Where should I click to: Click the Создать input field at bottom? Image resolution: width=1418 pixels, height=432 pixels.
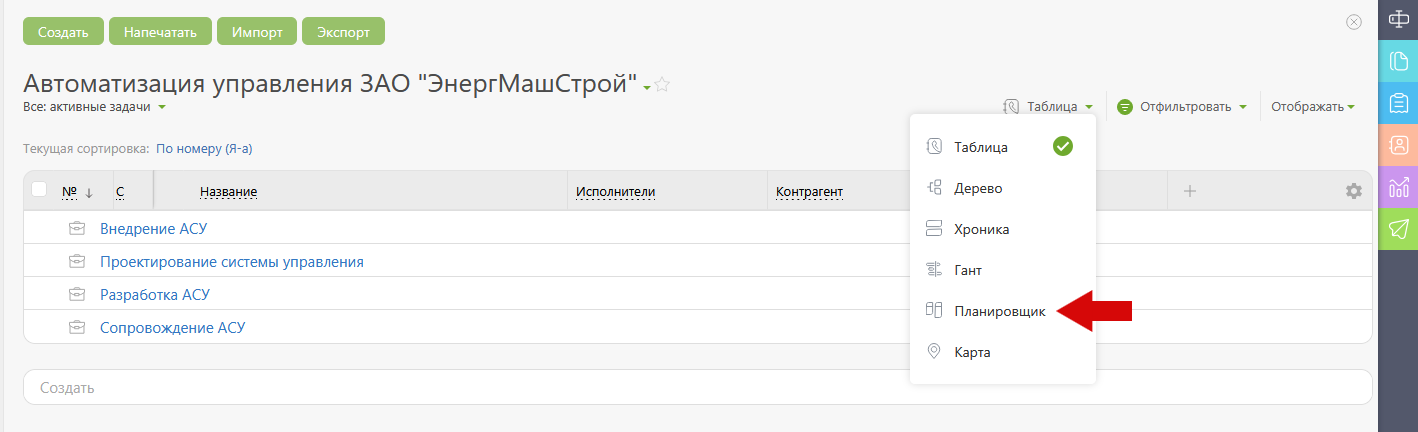point(697,387)
